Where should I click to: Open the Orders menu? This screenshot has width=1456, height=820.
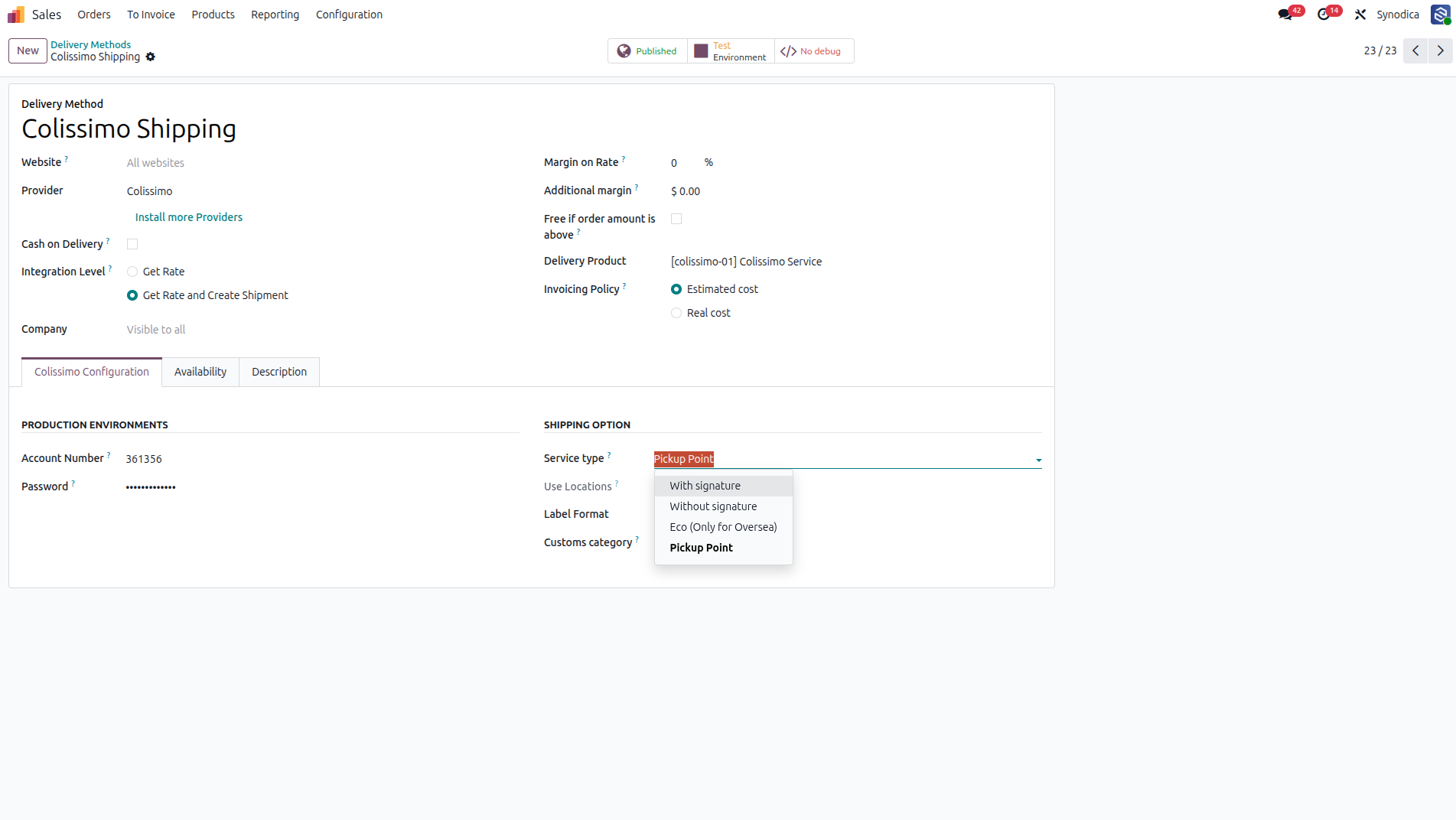coord(94,15)
